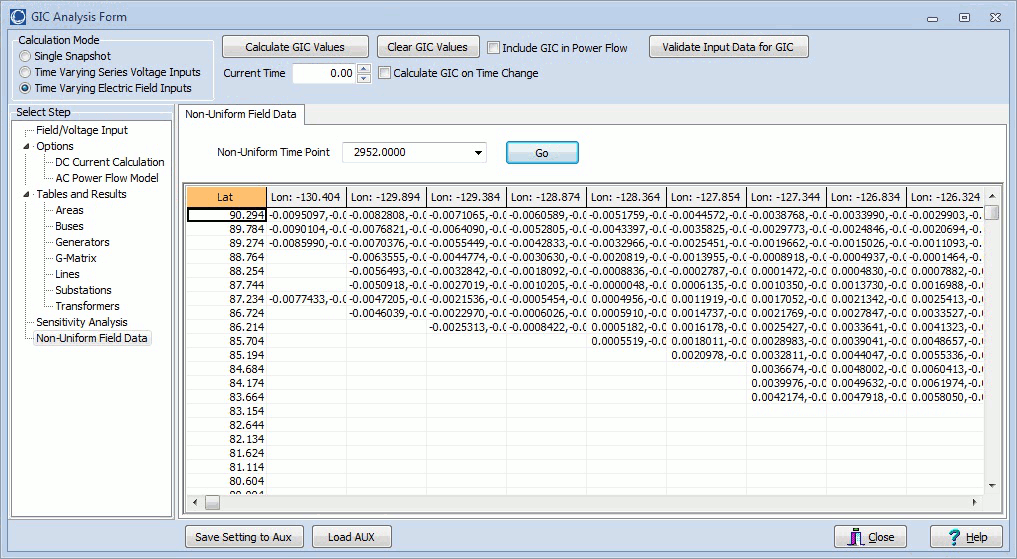Image resolution: width=1017 pixels, height=559 pixels.
Task: Click the horizontal scrollbar of the grid
Action: [x=590, y=502]
